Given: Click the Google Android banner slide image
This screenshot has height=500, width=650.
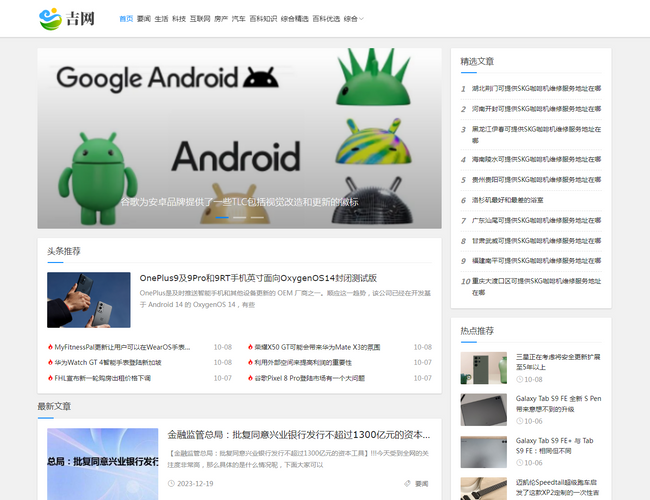Looking at the screenshot, I should tap(239, 138).
